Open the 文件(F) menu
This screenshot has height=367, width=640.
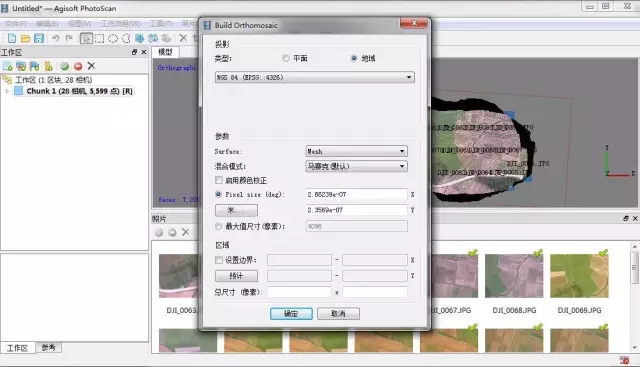pos(16,24)
